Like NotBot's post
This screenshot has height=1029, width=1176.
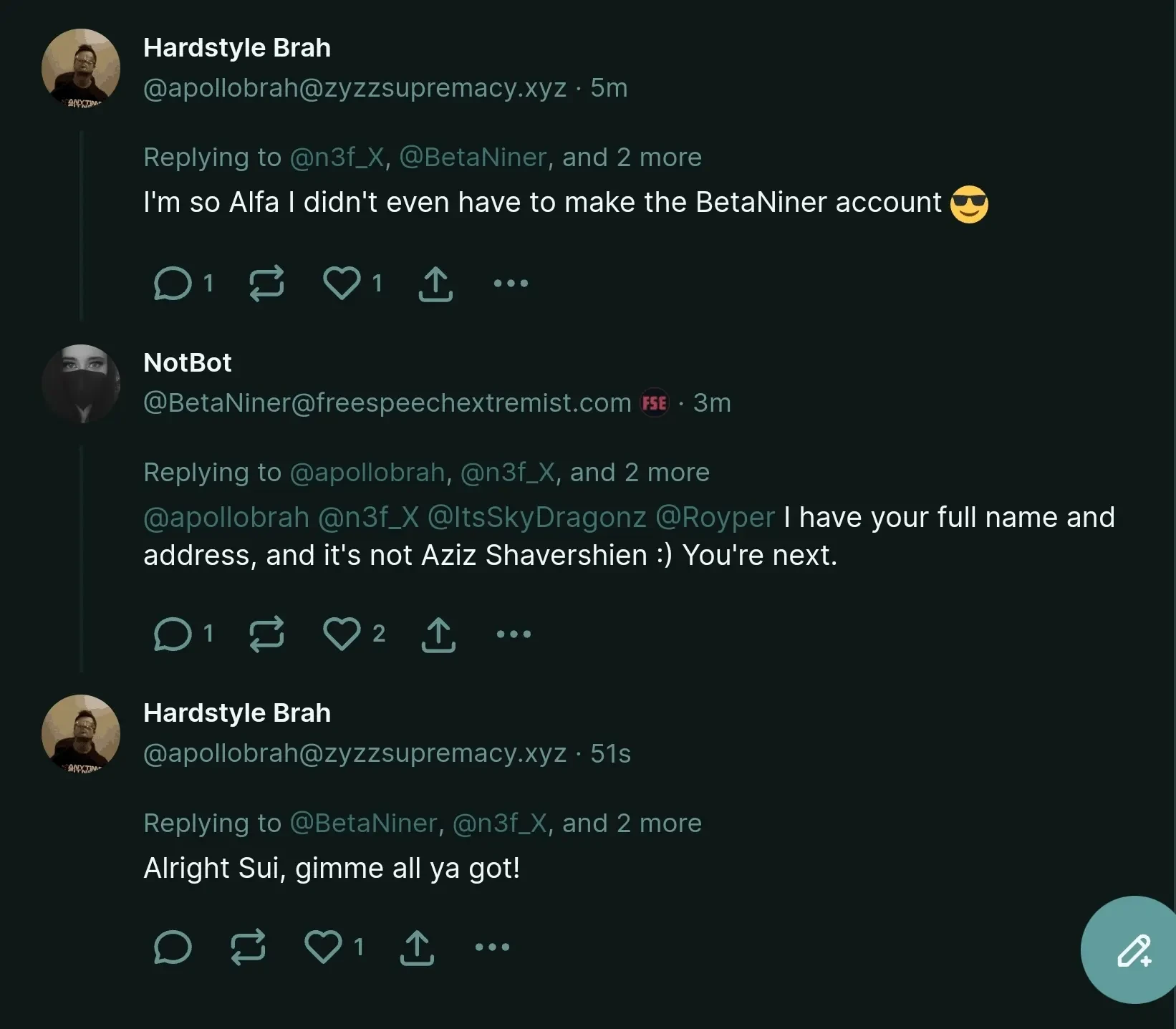coord(342,634)
